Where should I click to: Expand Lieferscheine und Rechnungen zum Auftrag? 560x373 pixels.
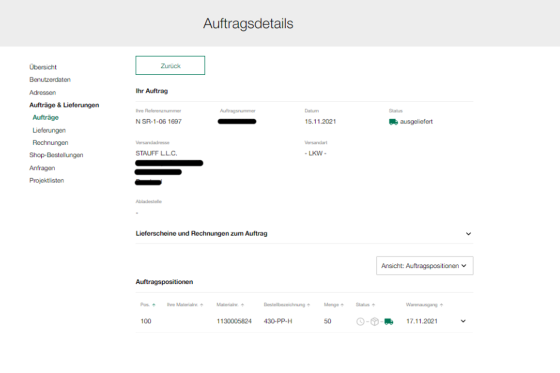468,234
